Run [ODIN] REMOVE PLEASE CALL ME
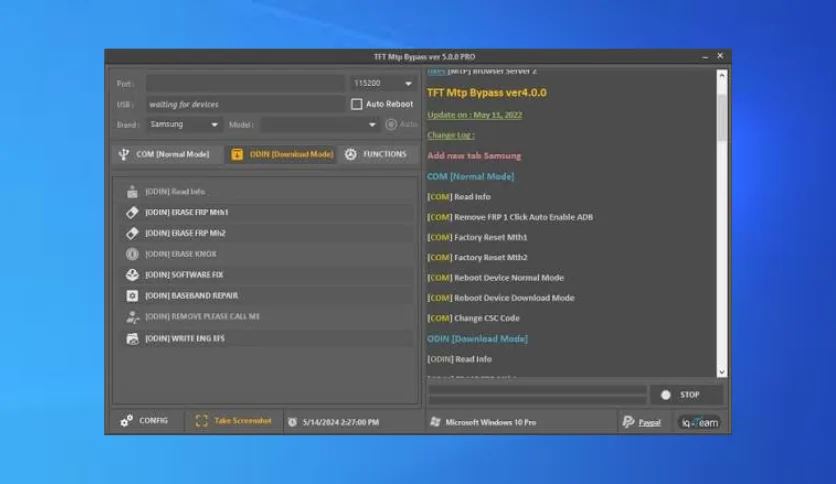The height and width of the screenshot is (484, 836). (x=265, y=317)
